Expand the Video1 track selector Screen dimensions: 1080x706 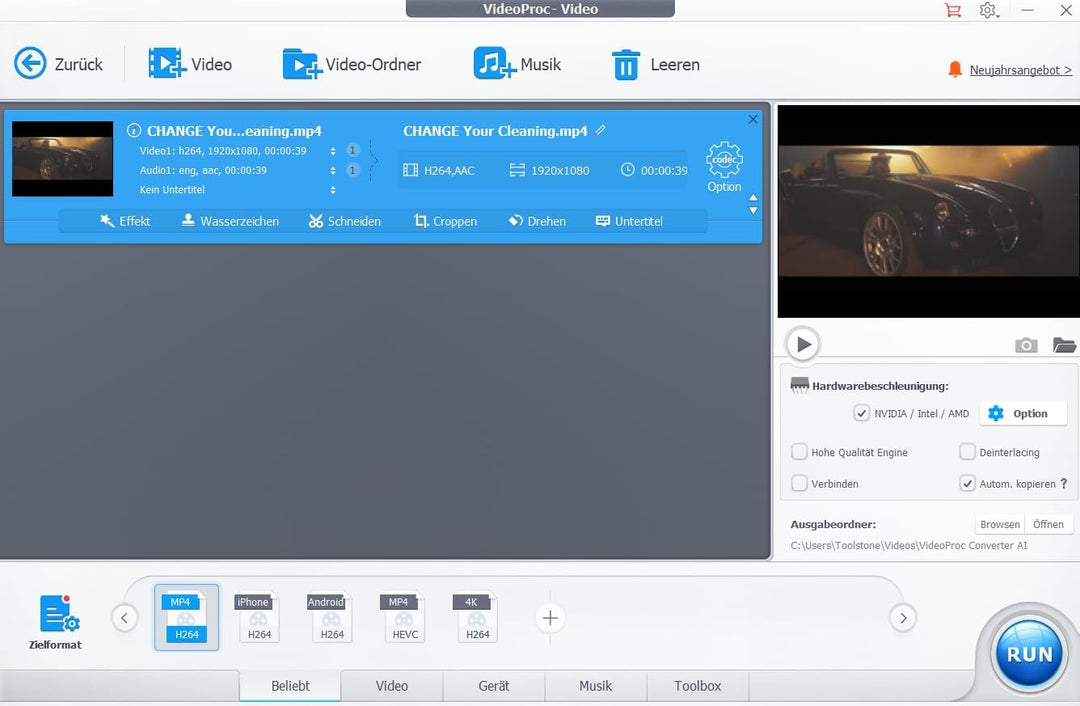coord(333,151)
